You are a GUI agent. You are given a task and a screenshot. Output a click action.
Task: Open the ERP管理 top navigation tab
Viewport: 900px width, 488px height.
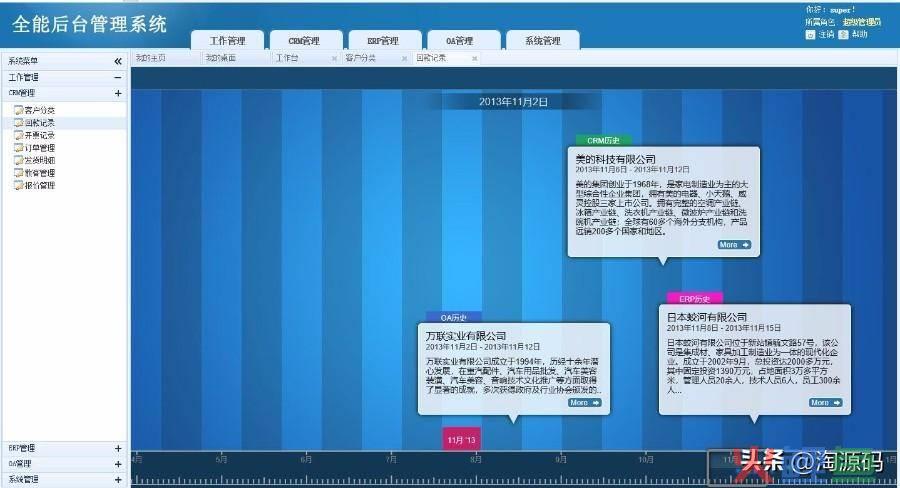383,41
